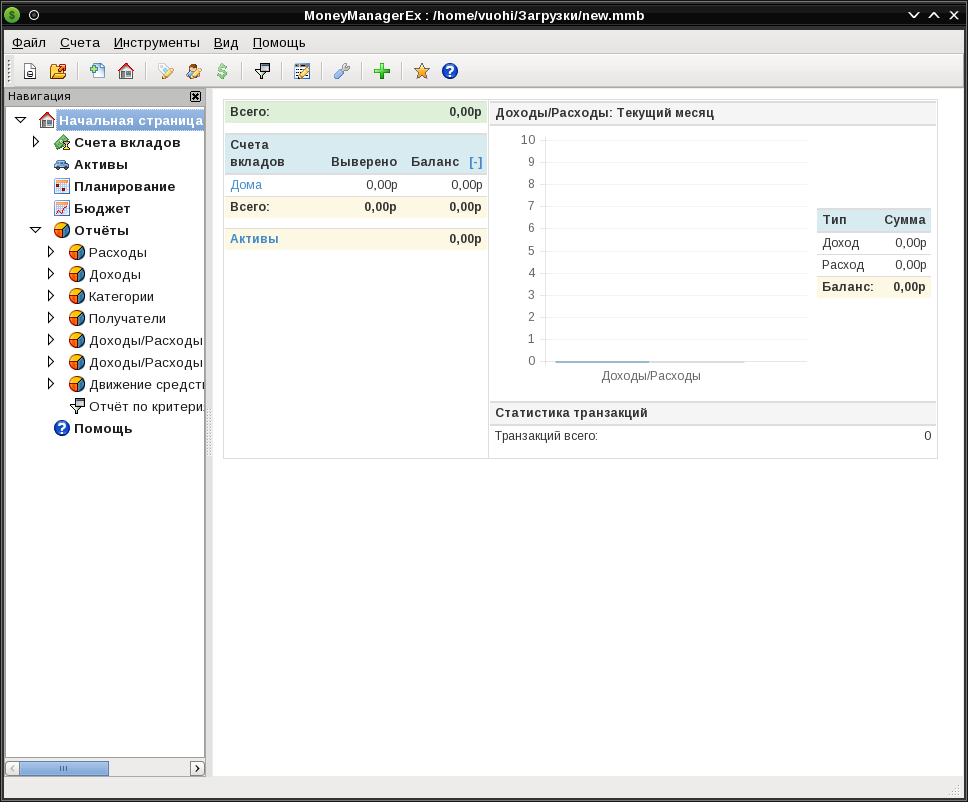
Task: Collapse the accounts table with the [-] link
Action: (476, 162)
